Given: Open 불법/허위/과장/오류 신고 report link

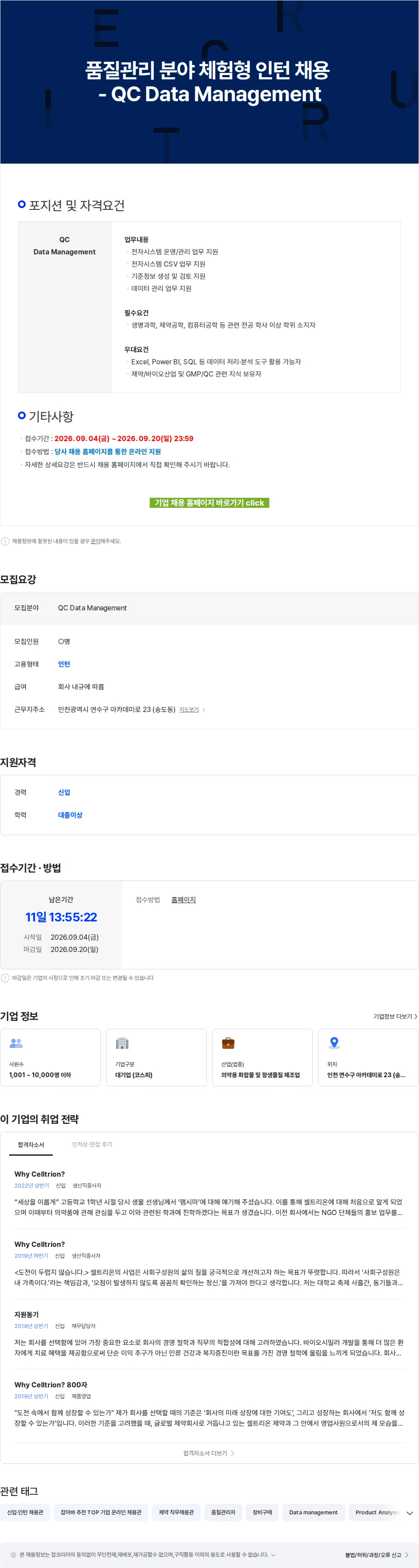Looking at the screenshot, I should coord(377,1554).
